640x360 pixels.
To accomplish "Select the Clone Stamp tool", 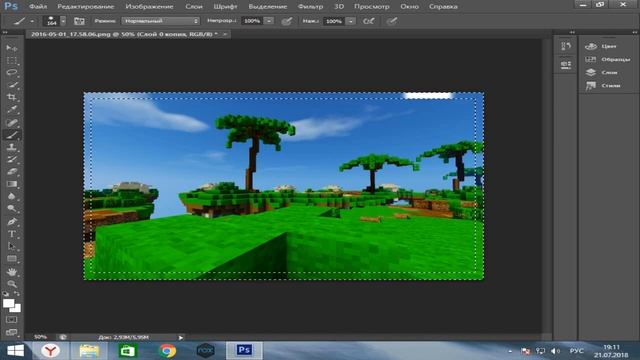I will click(11, 147).
